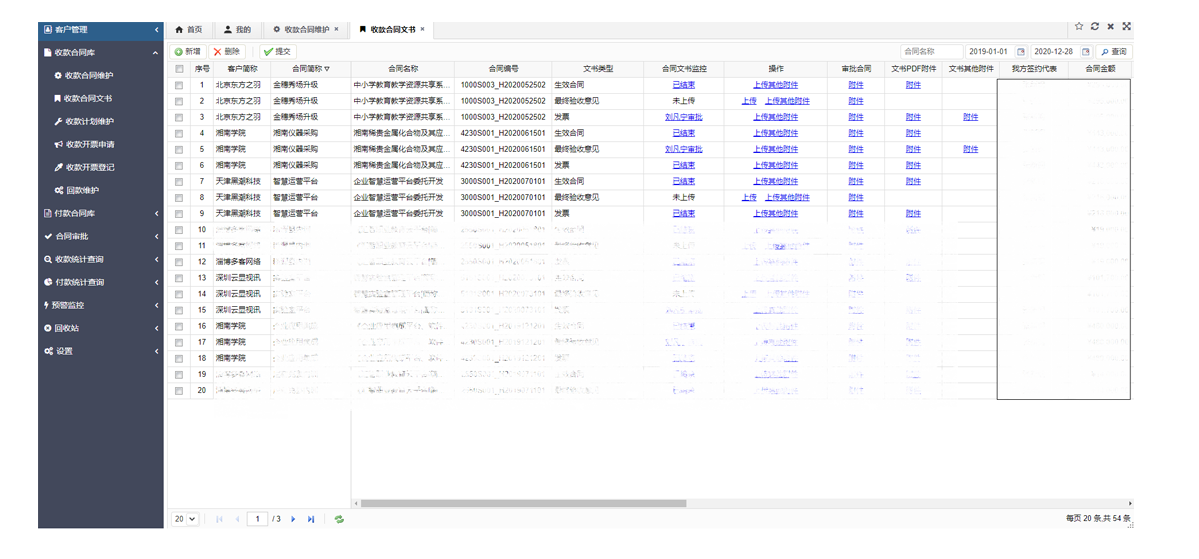The height and width of the screenshot is (559, 1199).
Task: Click the green grid reload icon
Action: [x=339, y=518]
